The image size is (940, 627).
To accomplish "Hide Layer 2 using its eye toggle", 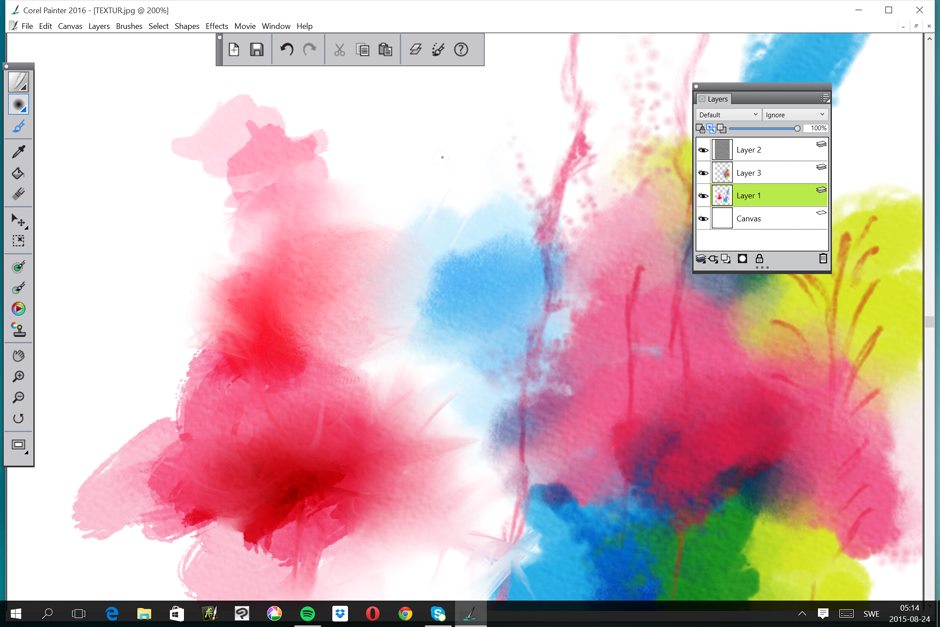I will (703, 149).
